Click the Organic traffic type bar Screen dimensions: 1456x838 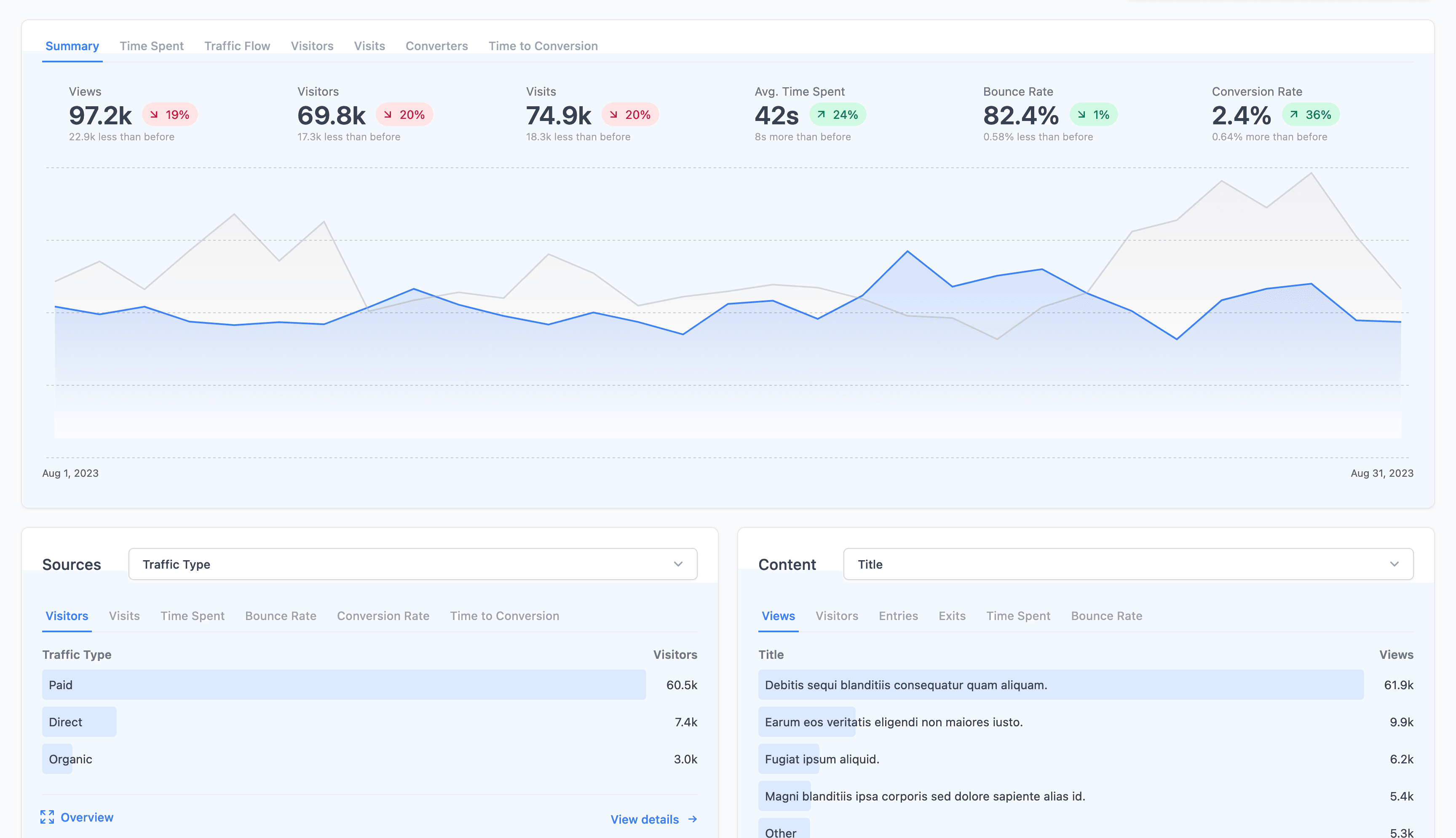[57, 759]
